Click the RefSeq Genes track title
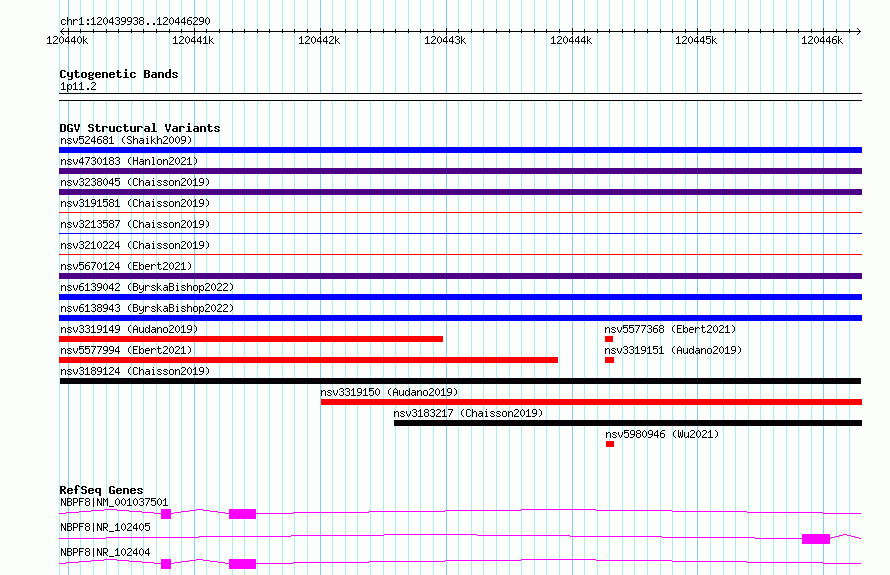 (x=101, y=490)
